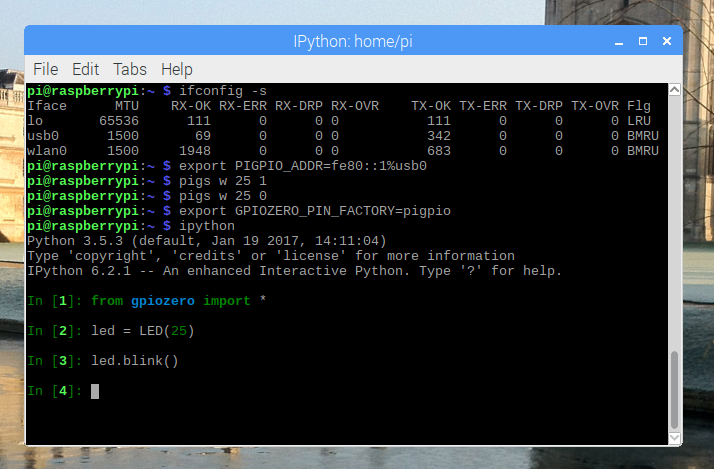Viewport: 714px width, 469px height.
Task: Click 'export GPIOZERO_PIN_FACTORY=pigpio' command
Action: 315,211
